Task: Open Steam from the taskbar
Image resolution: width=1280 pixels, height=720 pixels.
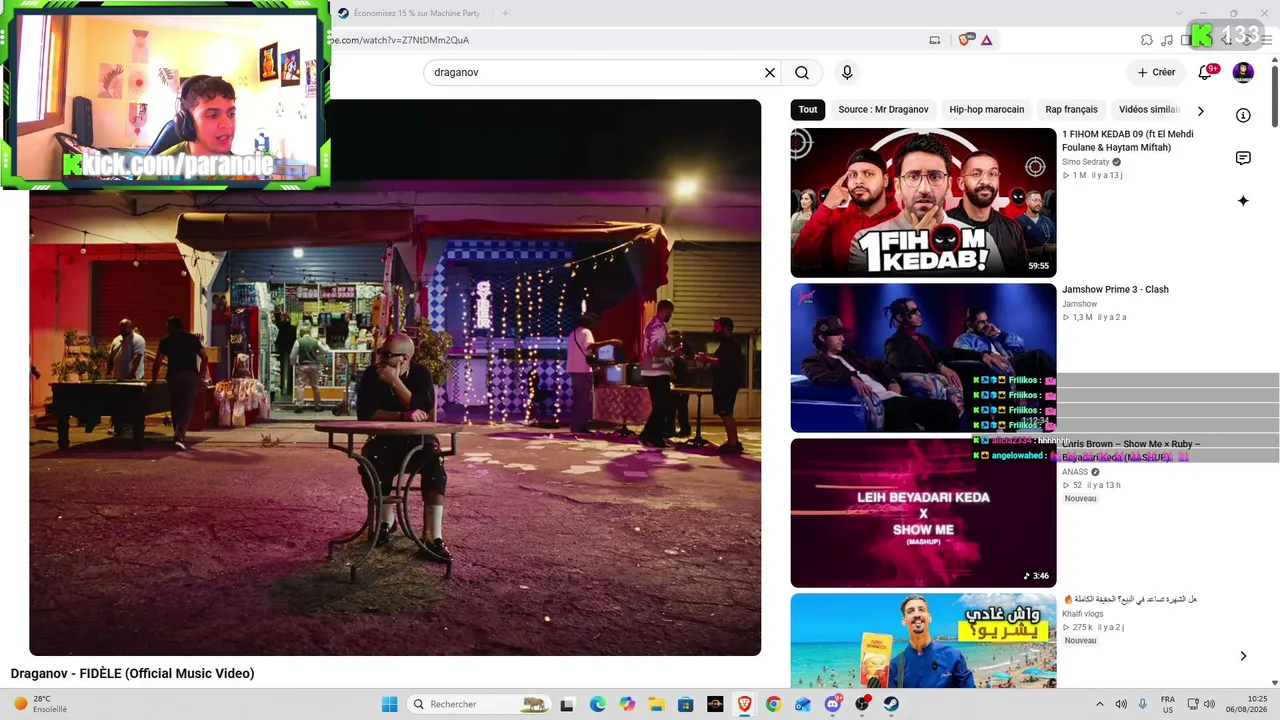Action: pos(891,704)
